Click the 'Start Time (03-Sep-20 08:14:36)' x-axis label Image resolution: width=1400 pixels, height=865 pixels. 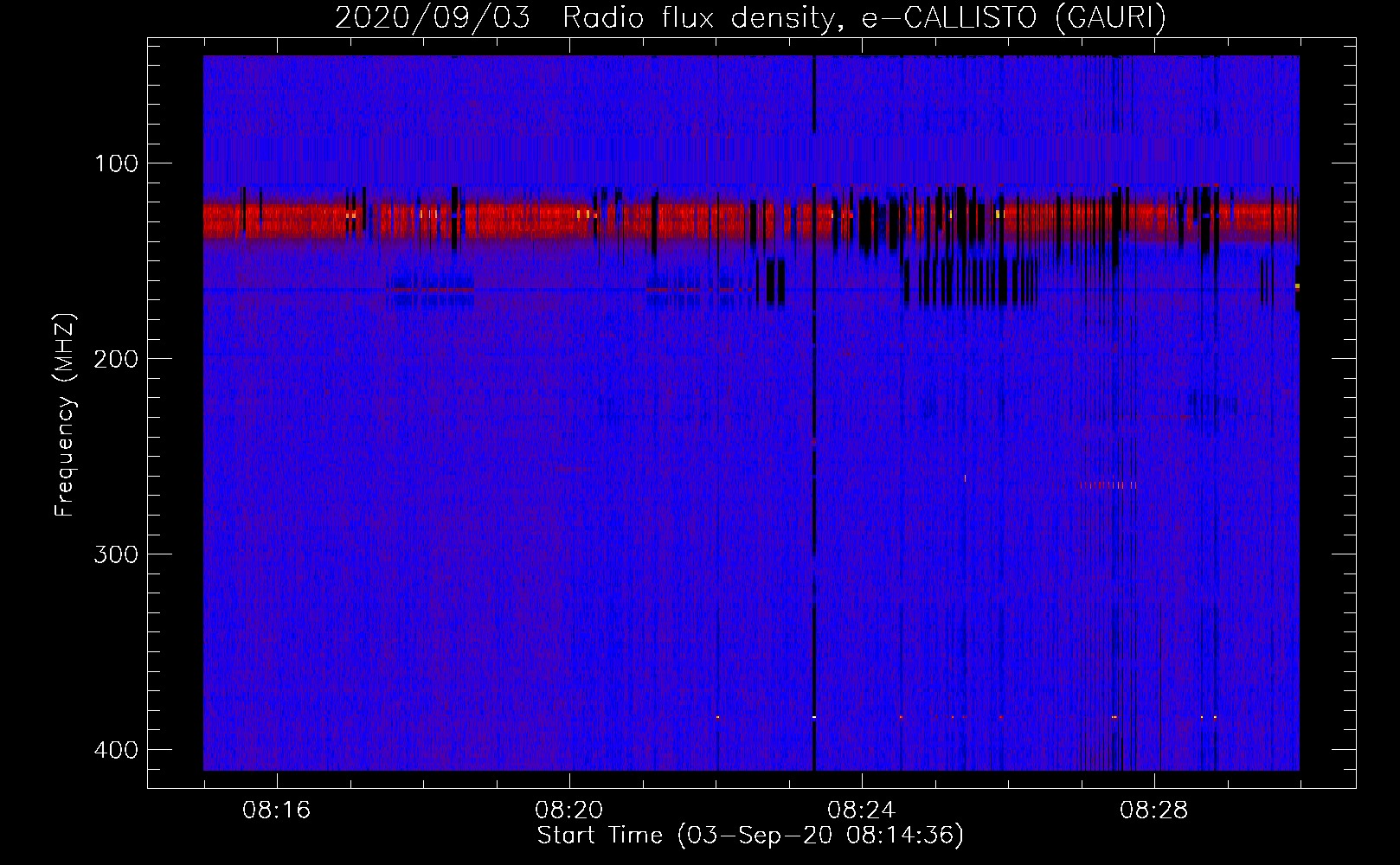point(750,836)
